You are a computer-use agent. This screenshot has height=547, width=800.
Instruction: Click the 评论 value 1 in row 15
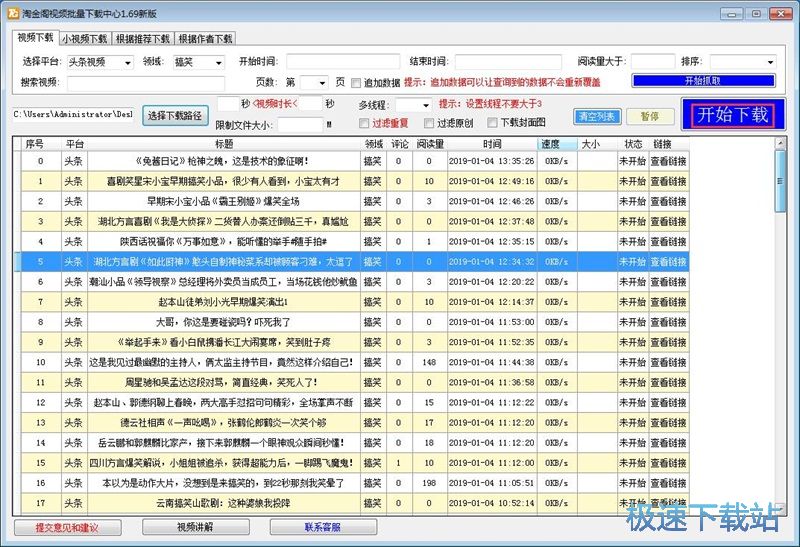point(398,463)
